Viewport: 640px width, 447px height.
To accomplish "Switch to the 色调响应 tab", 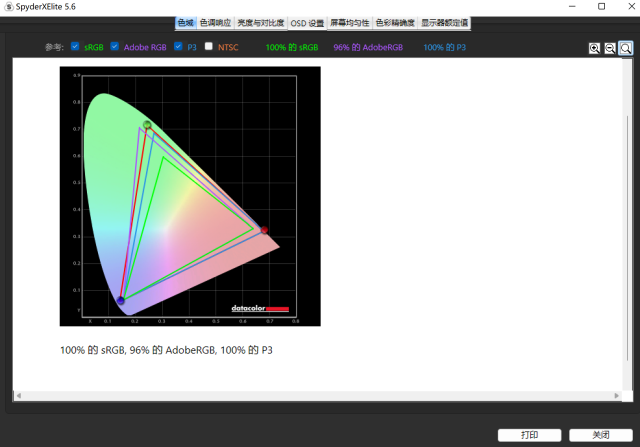I will (216, 23).
